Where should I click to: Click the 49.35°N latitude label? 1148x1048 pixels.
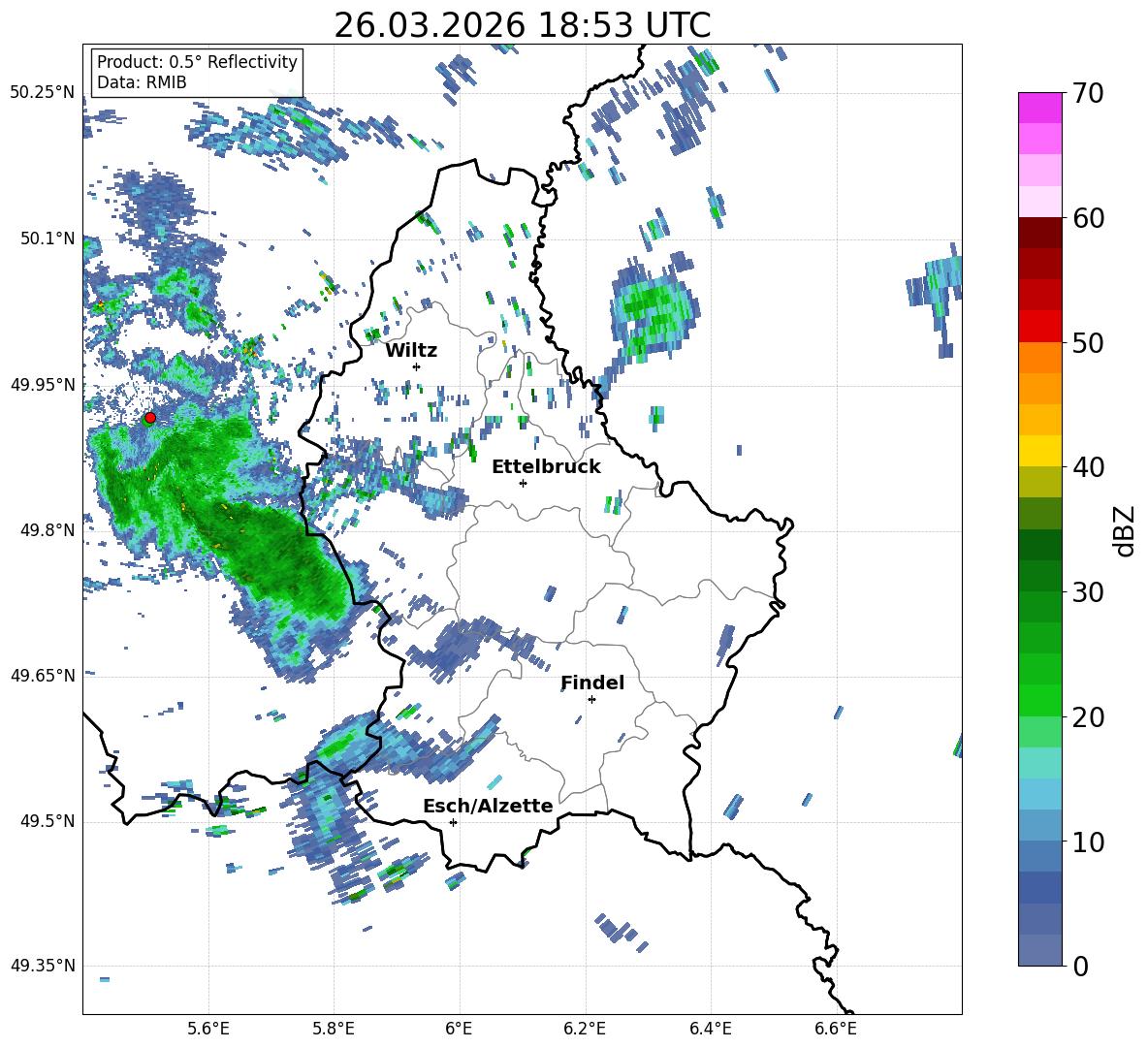43,966
